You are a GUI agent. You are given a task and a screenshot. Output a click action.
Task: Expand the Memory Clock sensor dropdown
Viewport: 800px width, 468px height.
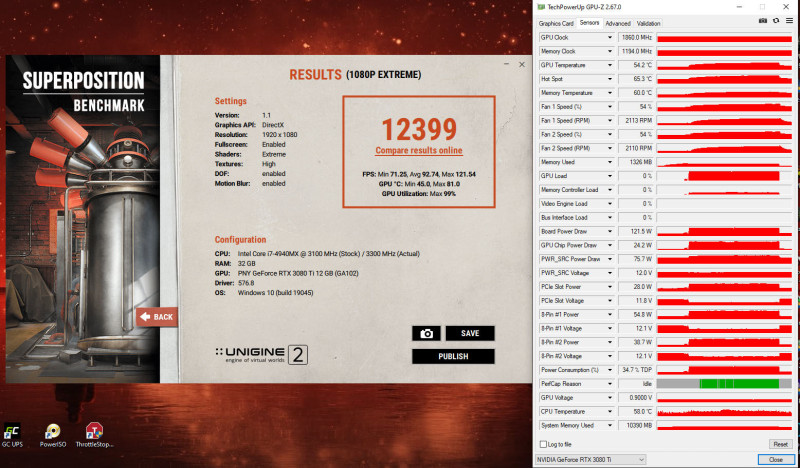click(x=609, y=52)
